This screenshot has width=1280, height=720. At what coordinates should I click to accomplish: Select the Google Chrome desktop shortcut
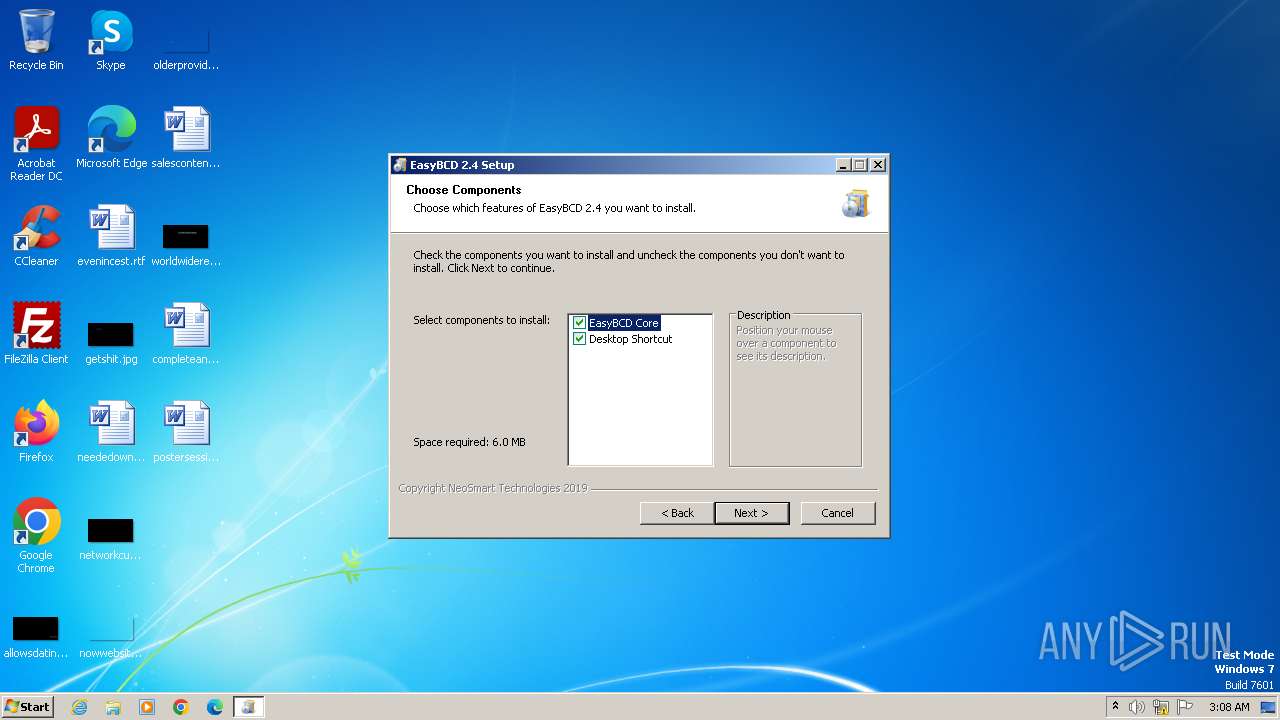(x=36, y=536)
